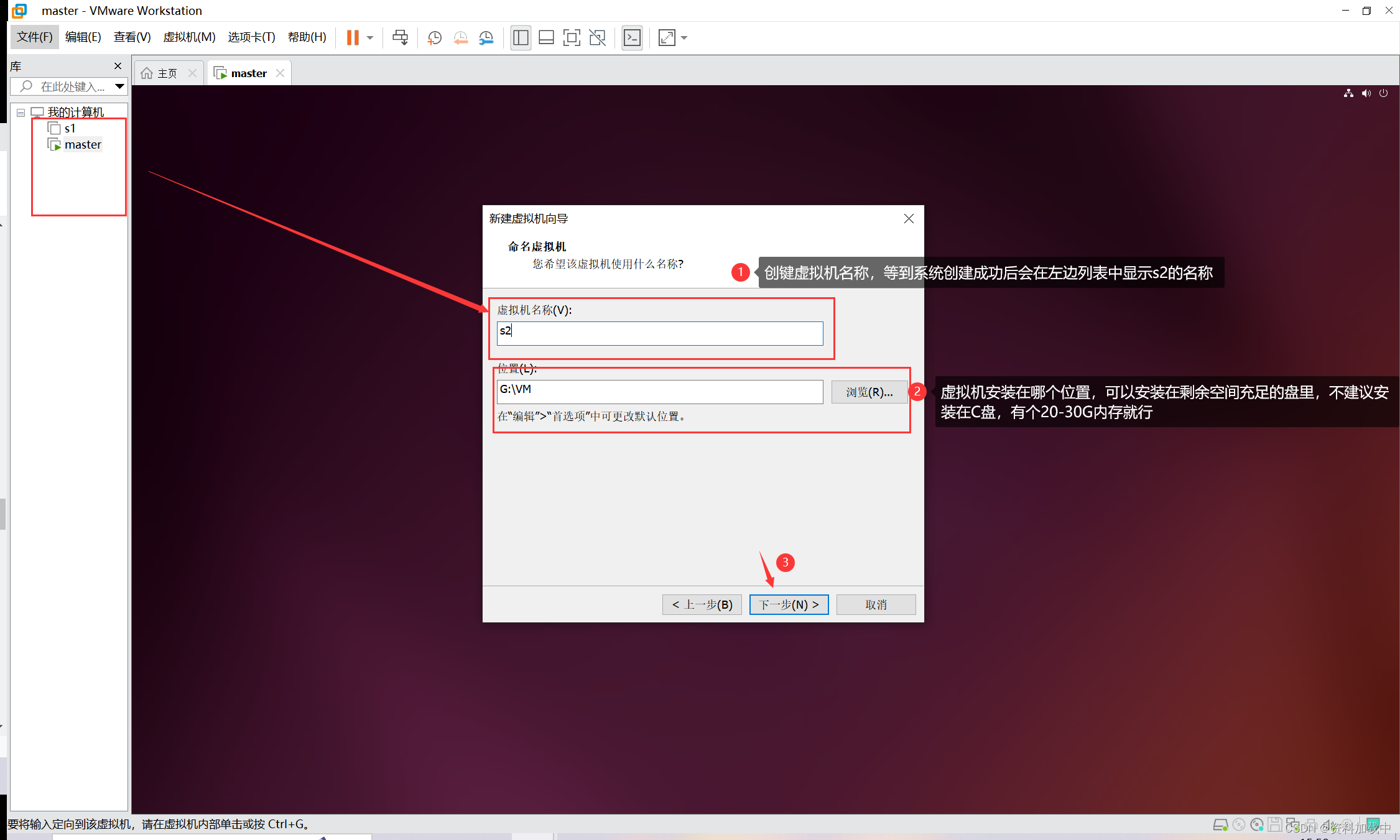The width and height of the screenshot is (1400, 840).
Task: Open the 帮助(H) menu
Action: 307,37
